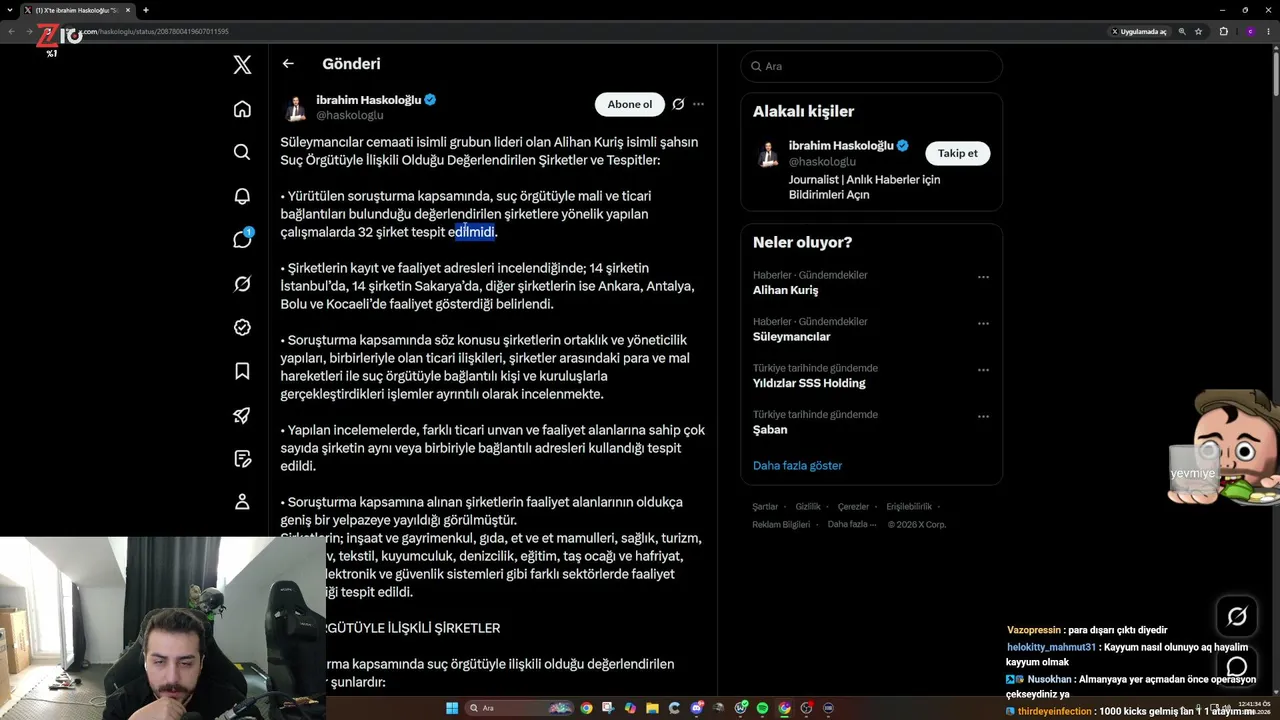
Task: Open Spotify from the taskbar
Action: [x=763, y=708]
